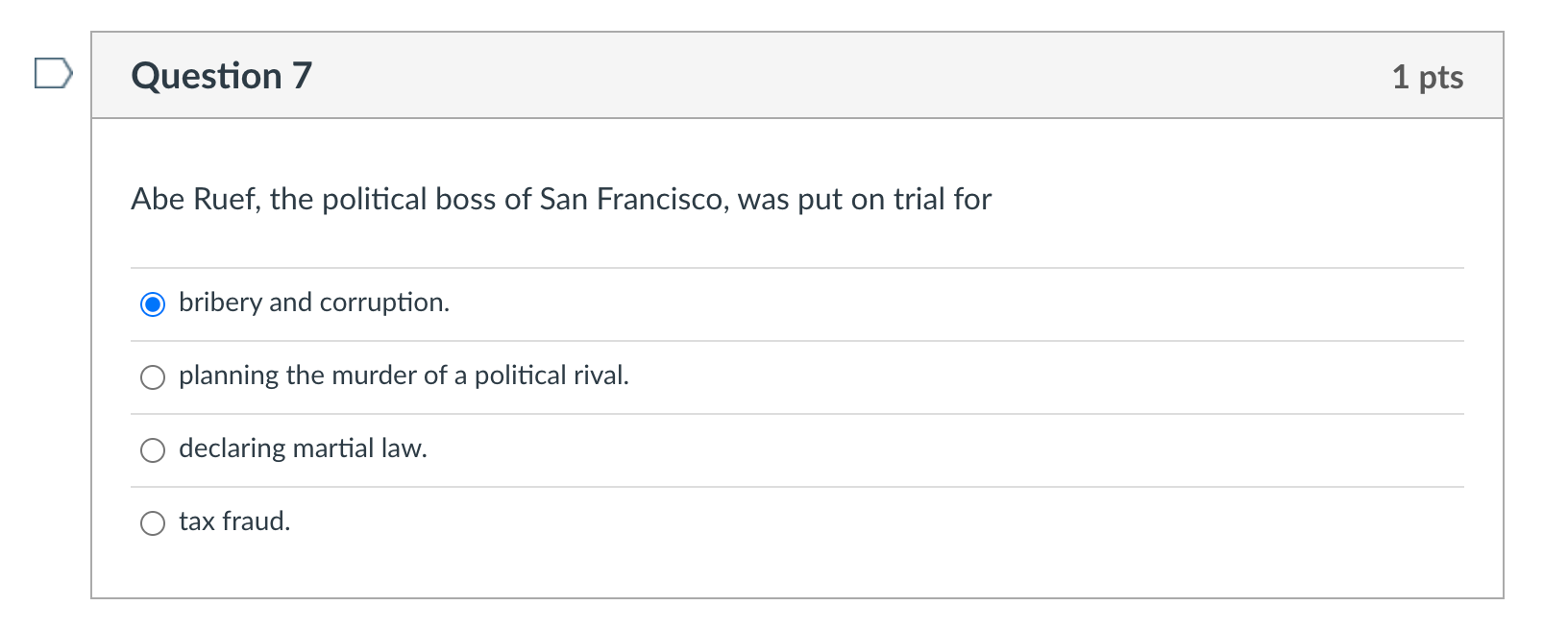Viewport: 1568px width, 630px height.
Task: Click the 'Question 7' title text
Action: [x=221, y=76]
